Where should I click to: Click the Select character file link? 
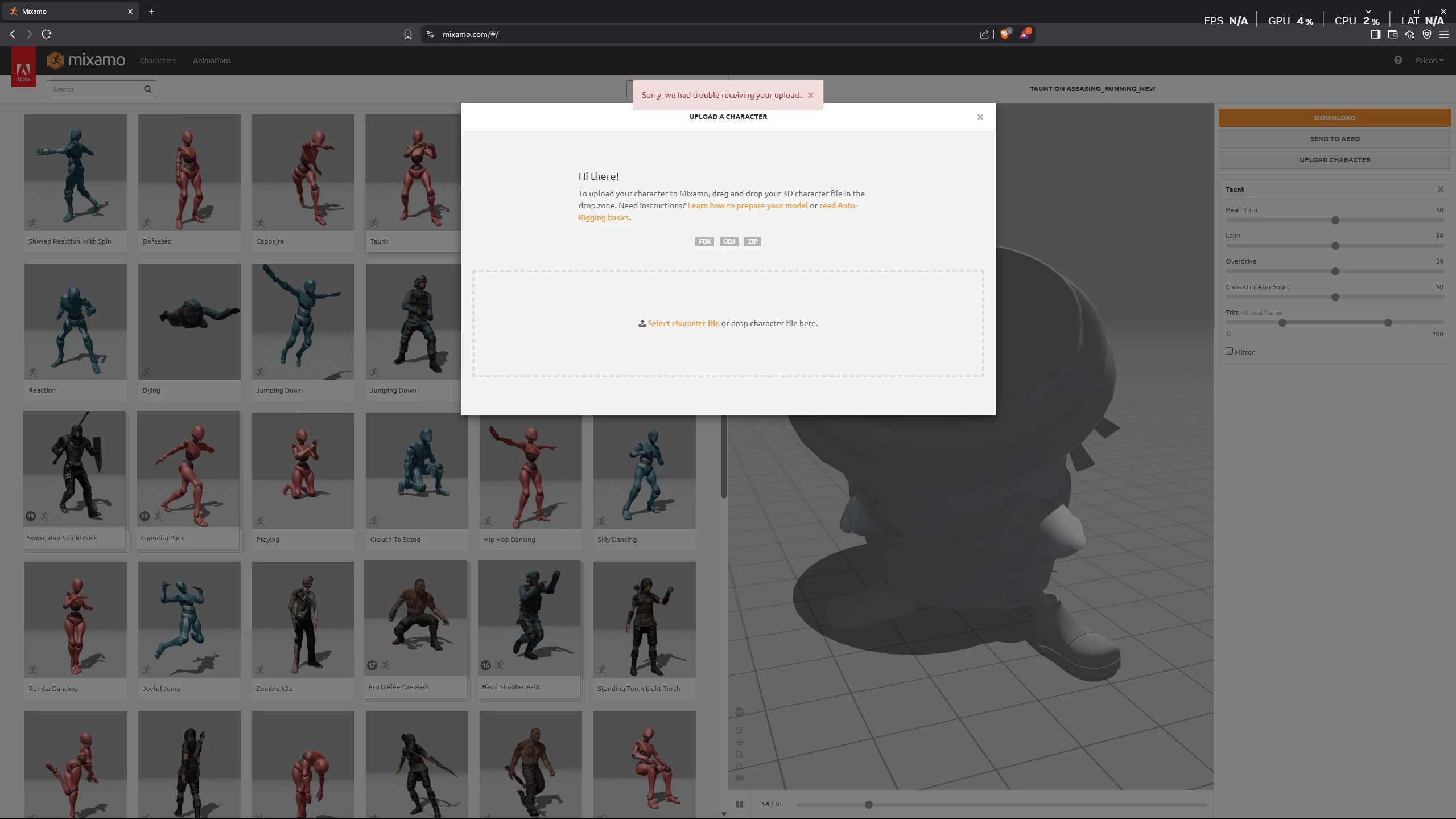683,323
